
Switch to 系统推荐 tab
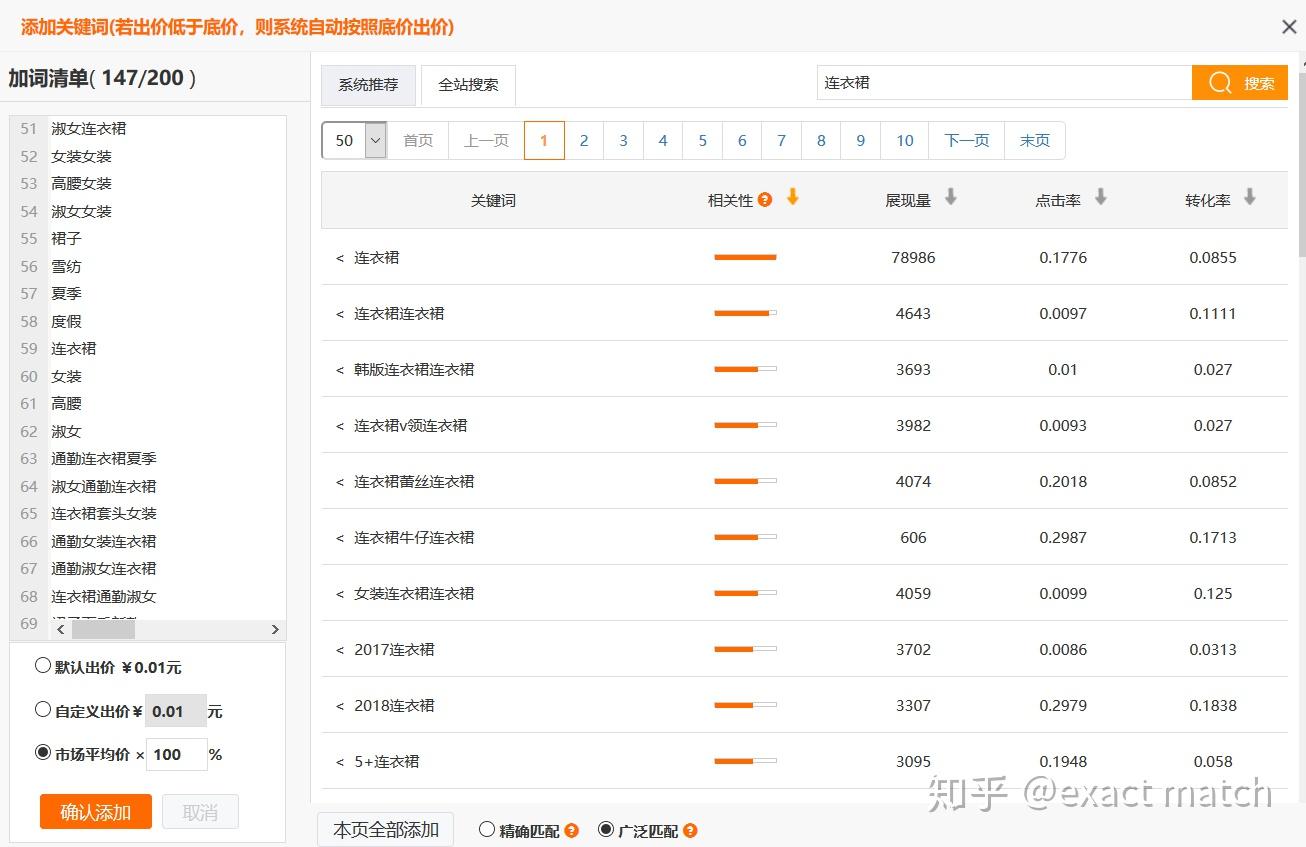[x=368, y=85]
